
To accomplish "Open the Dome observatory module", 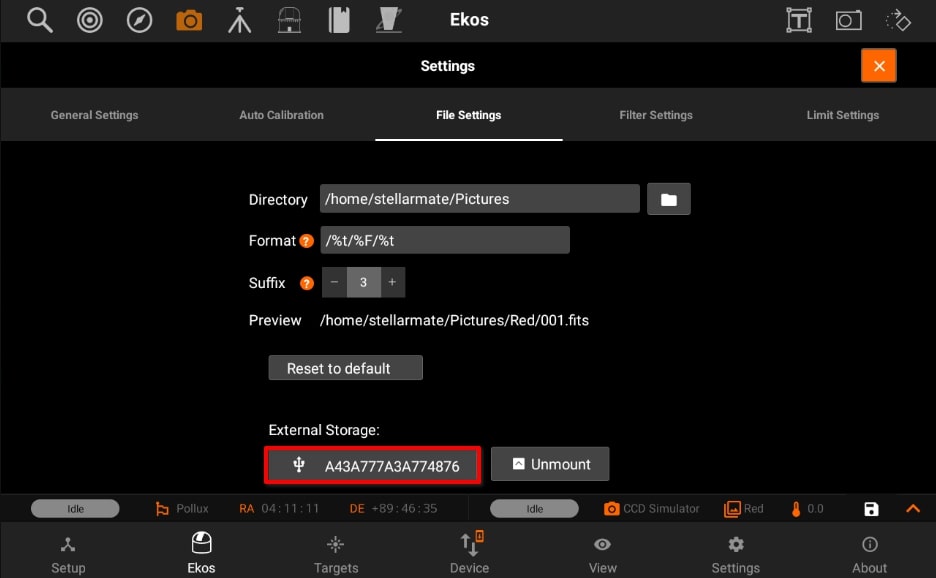I will 290,20.
